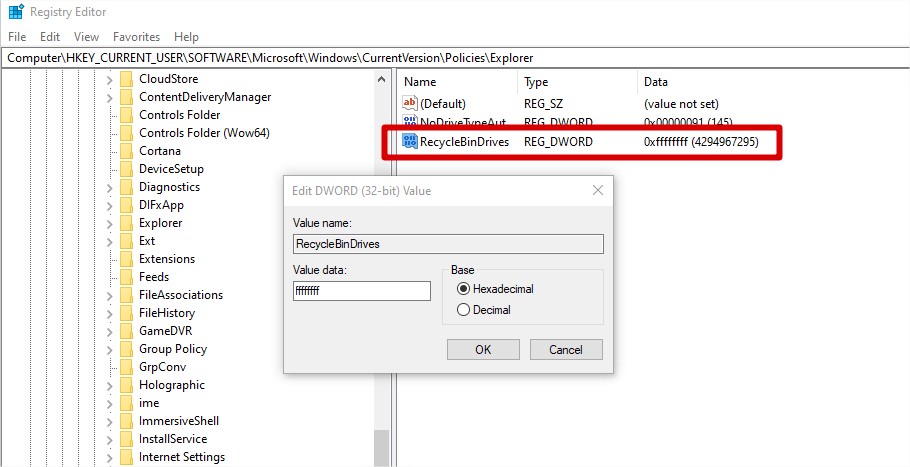
Task: Click the Registry Editor title bar icon
Action: tap(16, 12)
